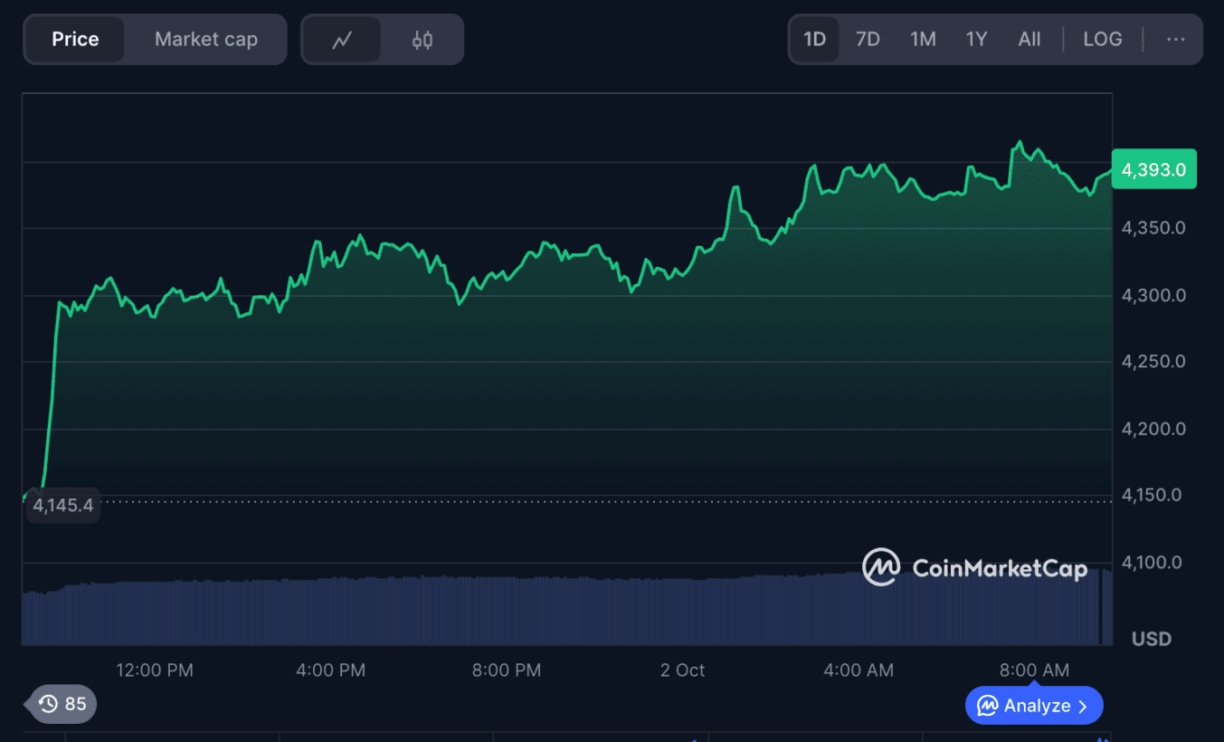
Task: Toggle to Market cap view
Action: (205, 39)
